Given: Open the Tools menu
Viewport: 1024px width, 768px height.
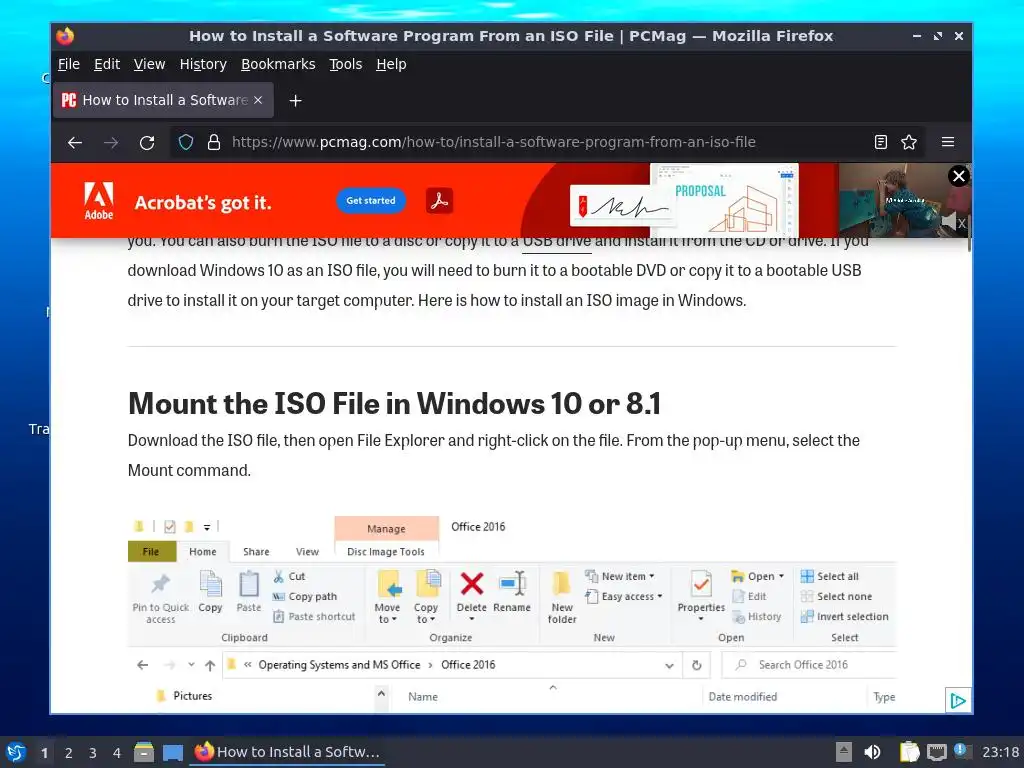Looking at the screenshot, I should [345, 64].
